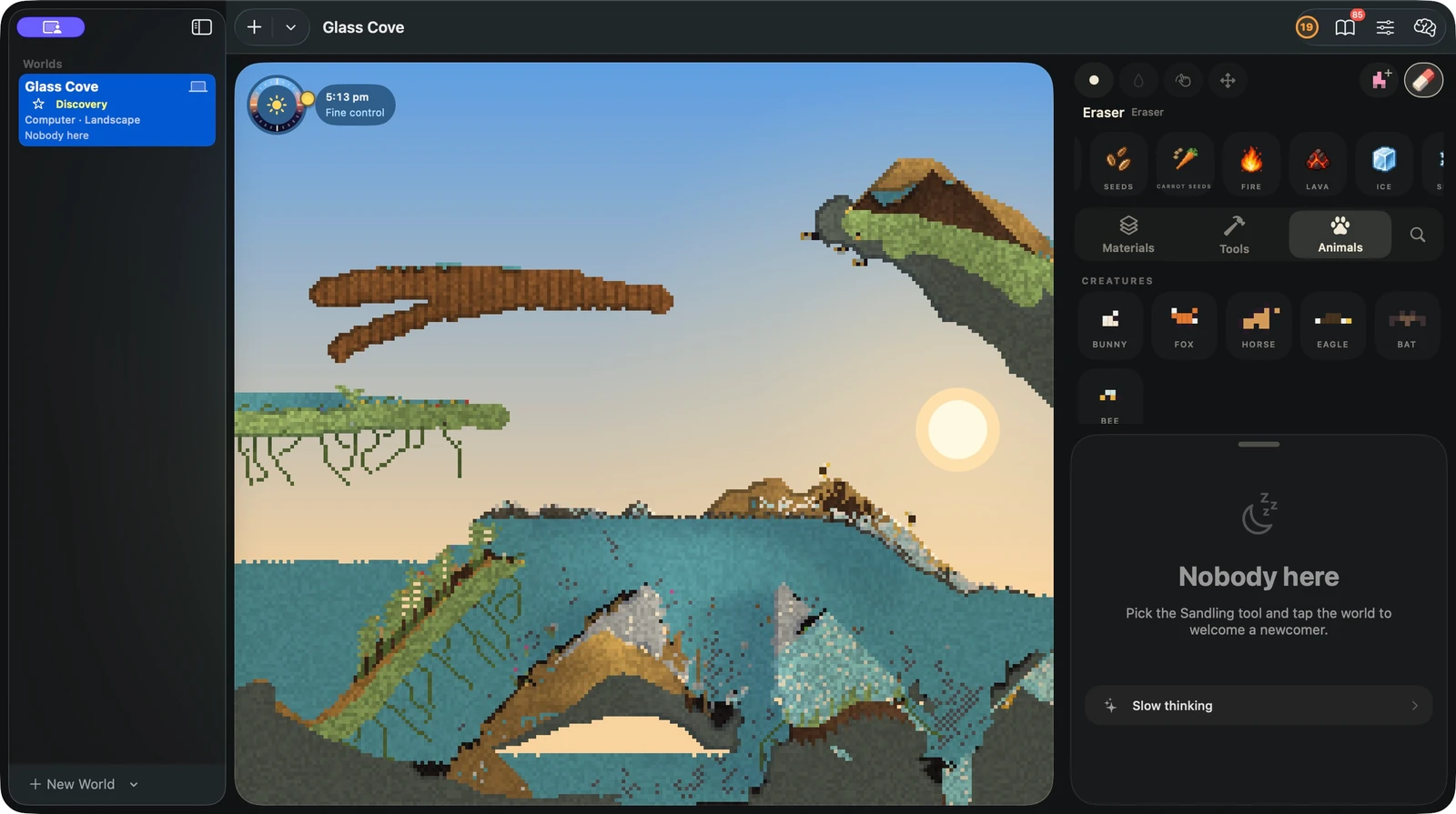Select the round brush dot tool
Screen dimensions: 1456x814
[x=1094, y=80]
